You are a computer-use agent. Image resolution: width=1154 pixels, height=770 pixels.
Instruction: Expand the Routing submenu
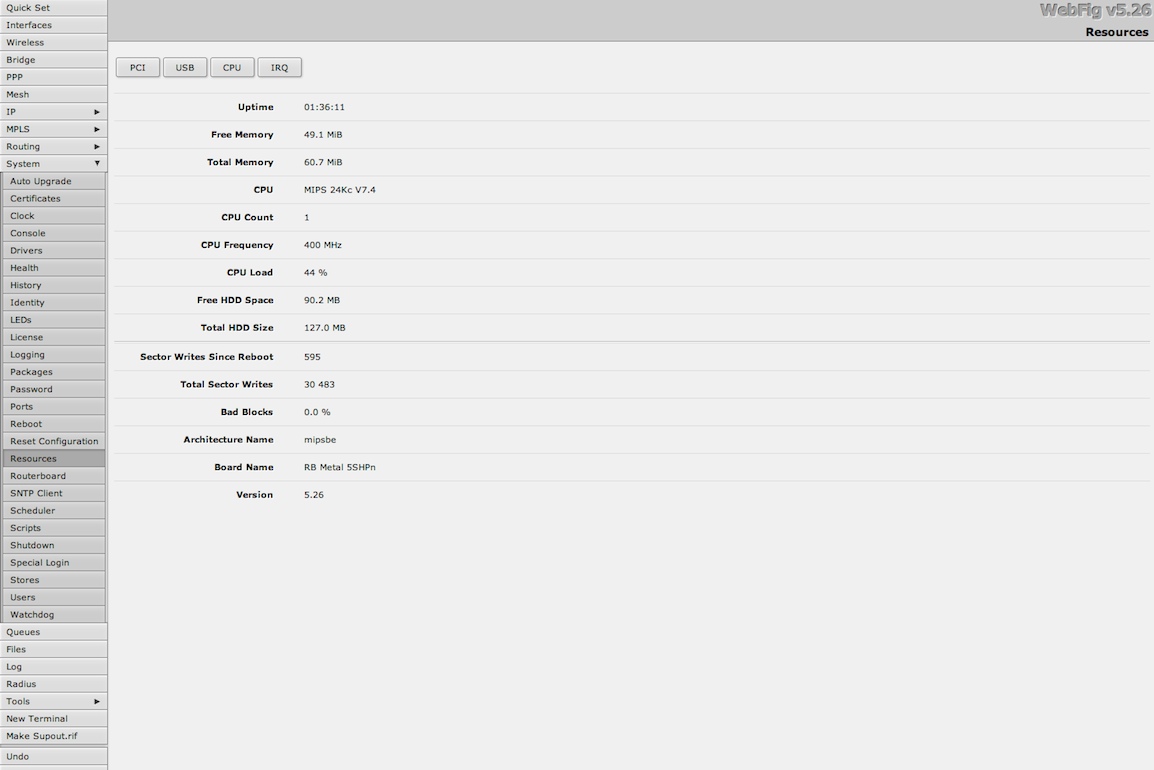pyautogui.click(x=53, y=147)
